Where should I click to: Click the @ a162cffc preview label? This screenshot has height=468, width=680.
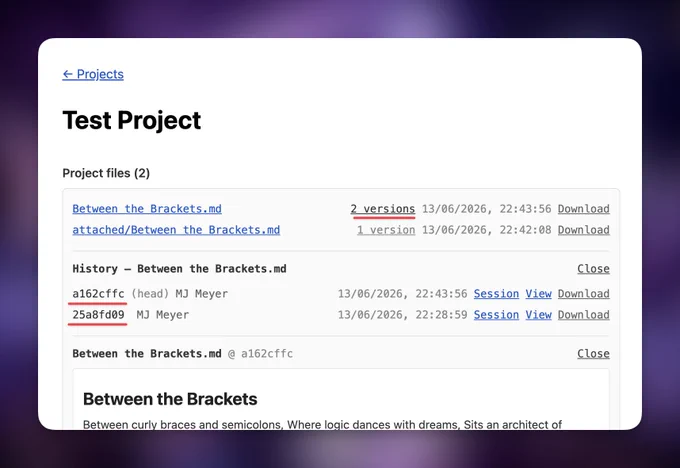(x=261, y=353)
